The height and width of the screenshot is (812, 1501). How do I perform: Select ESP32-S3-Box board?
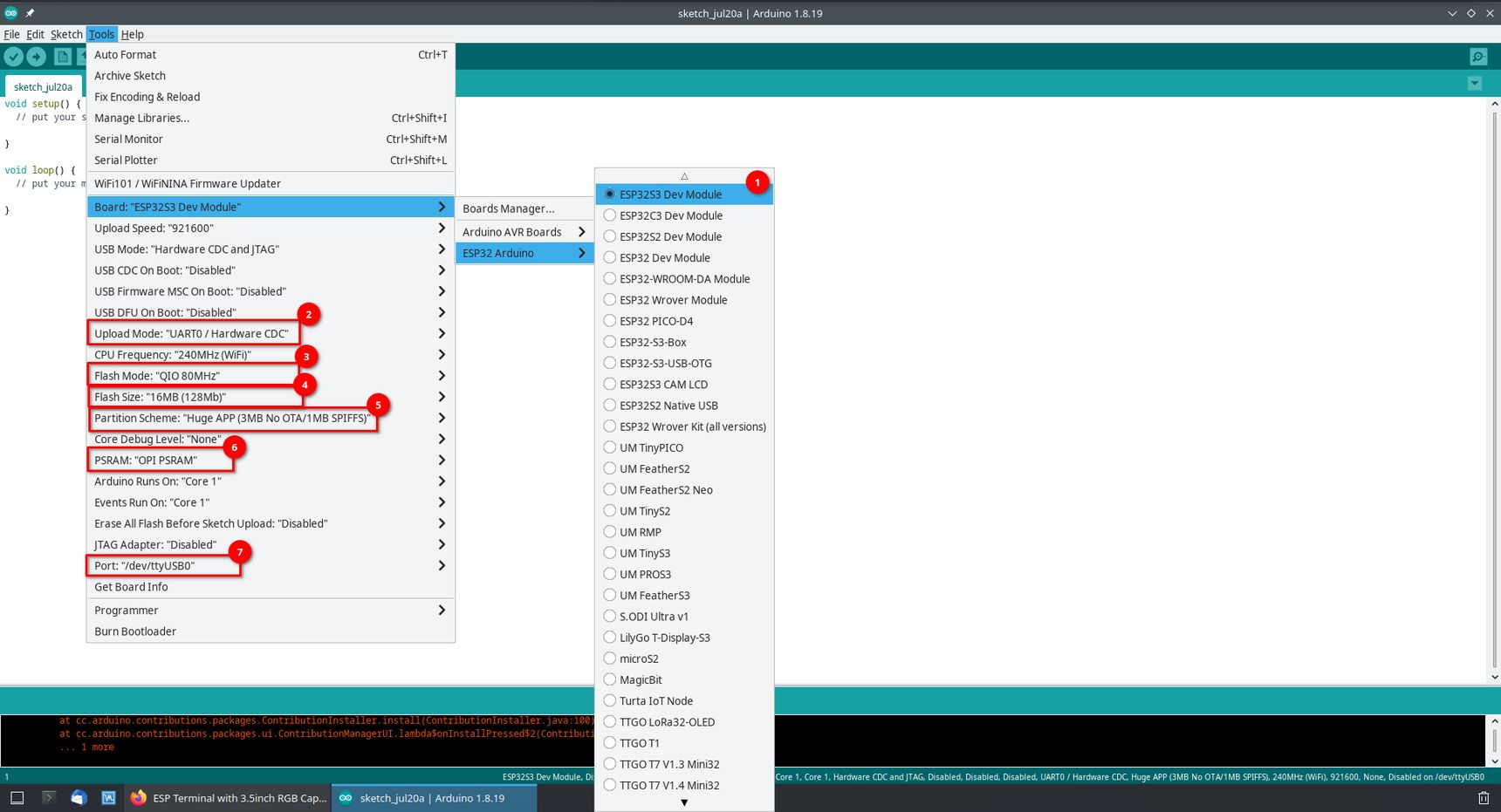point(684,342)
